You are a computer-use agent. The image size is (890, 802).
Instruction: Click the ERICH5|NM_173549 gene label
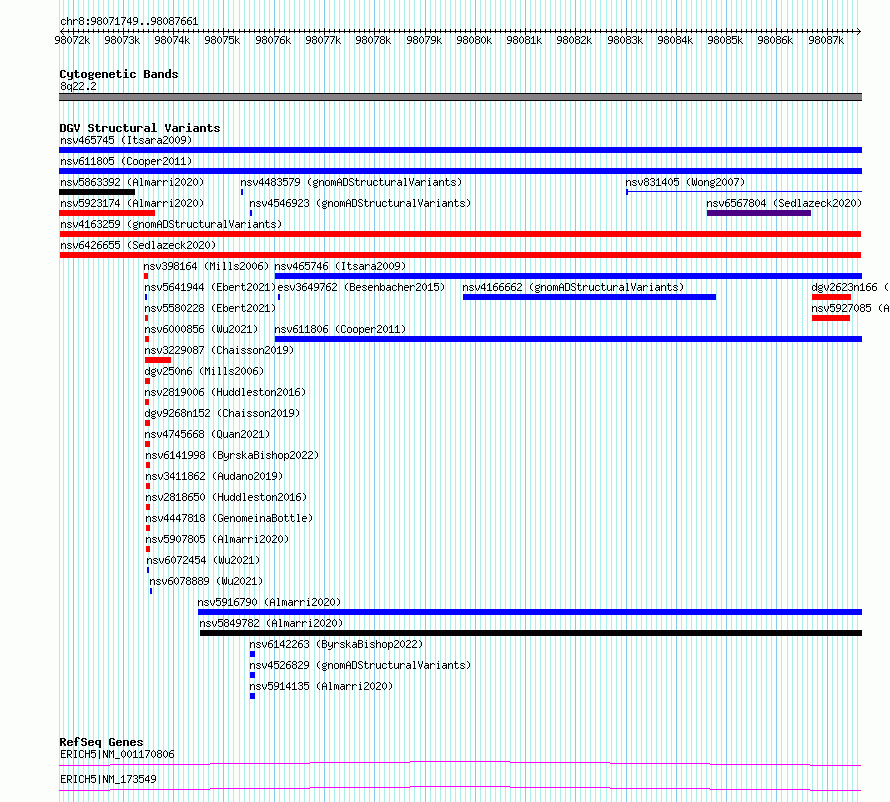coord(108,779)
